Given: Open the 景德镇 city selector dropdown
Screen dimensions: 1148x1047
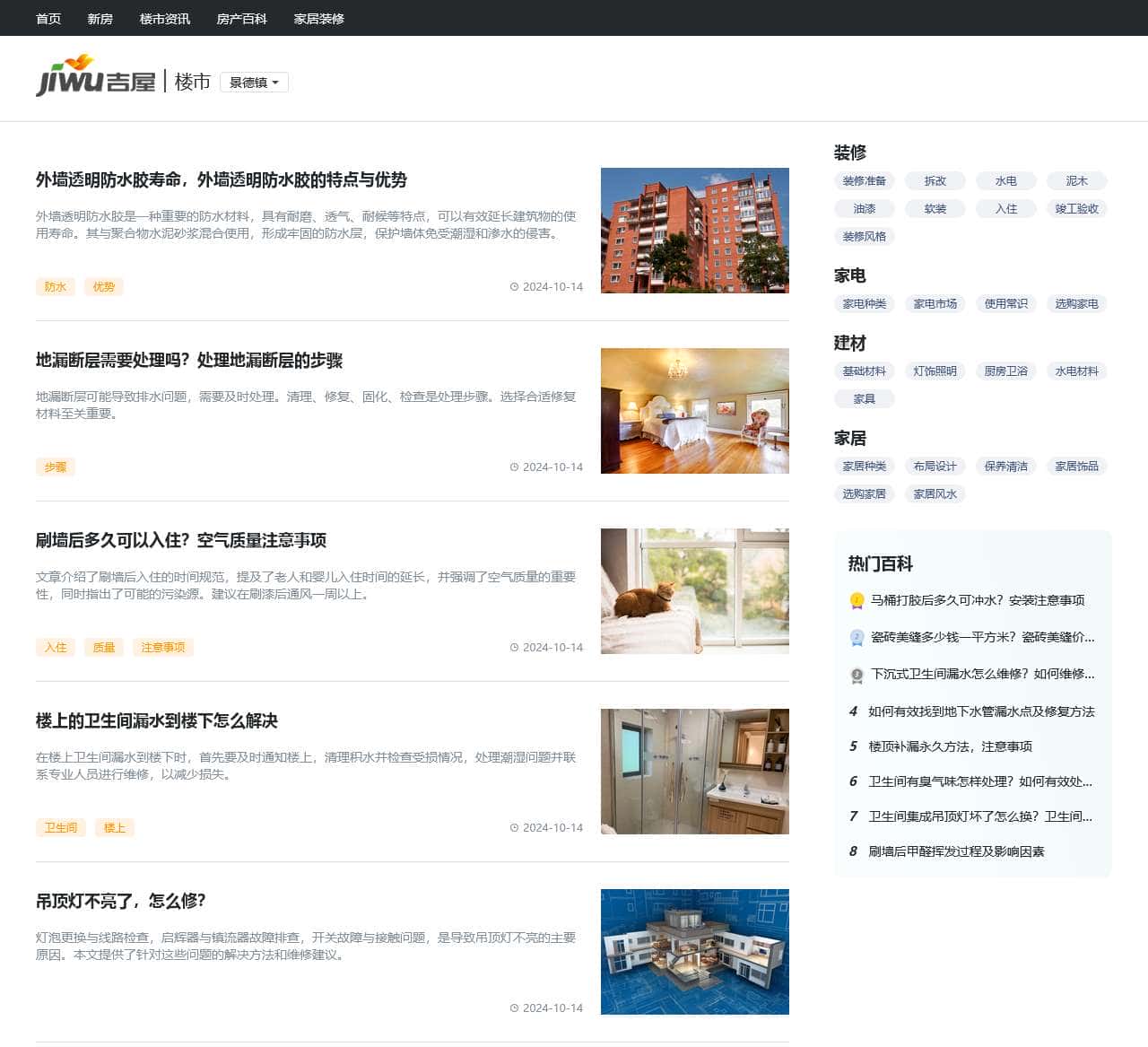Looking at the screenshot, I should click(x=254, y=83).
